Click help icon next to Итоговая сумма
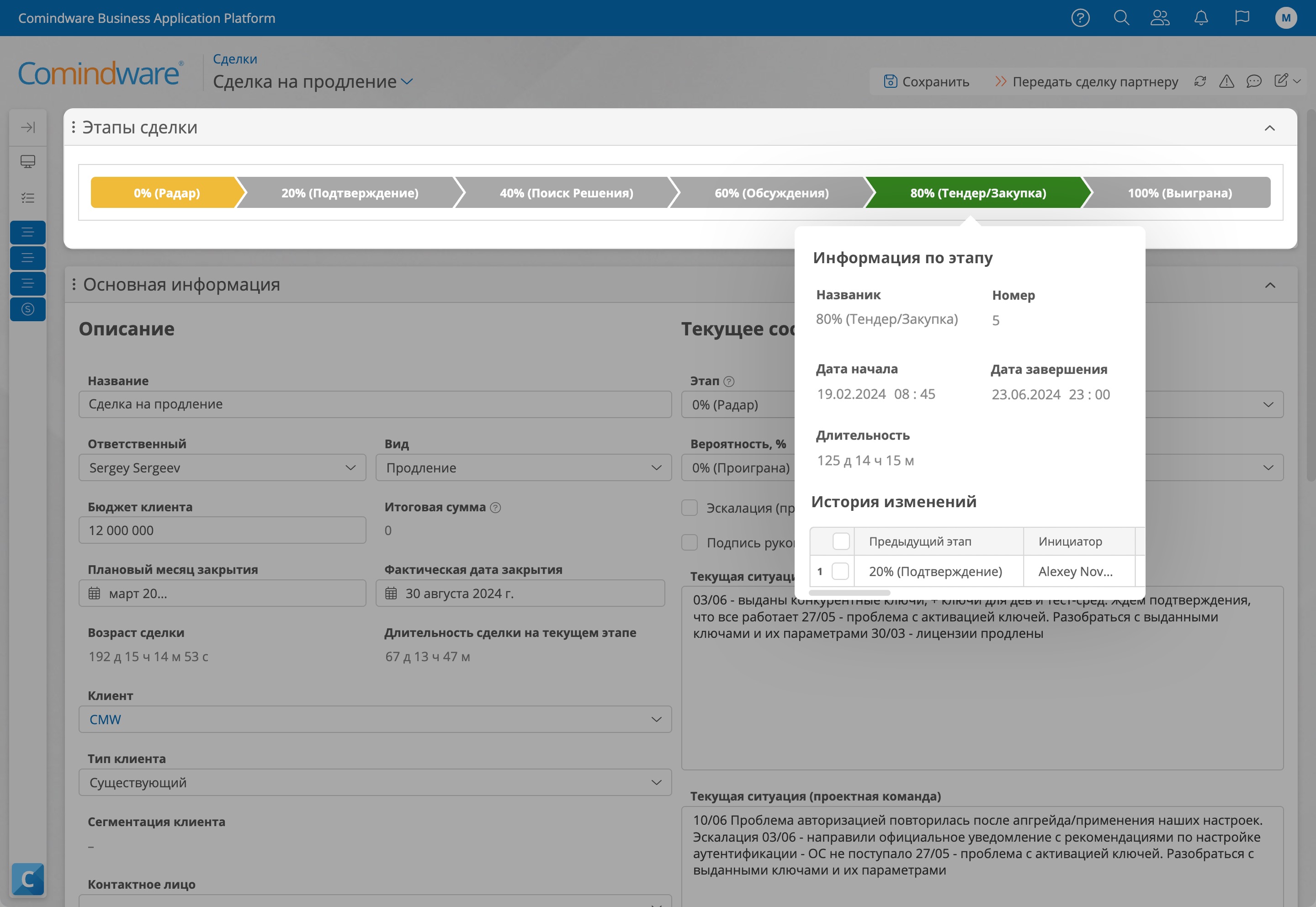This screenshot has height=907, width=1316. click(495, 508)
